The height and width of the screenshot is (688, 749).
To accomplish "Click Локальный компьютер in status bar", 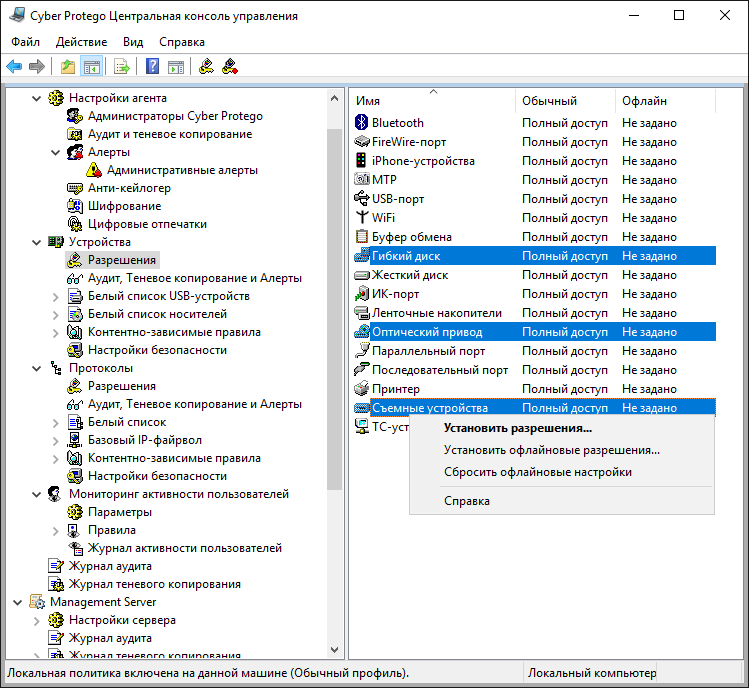I will point(591,673).
